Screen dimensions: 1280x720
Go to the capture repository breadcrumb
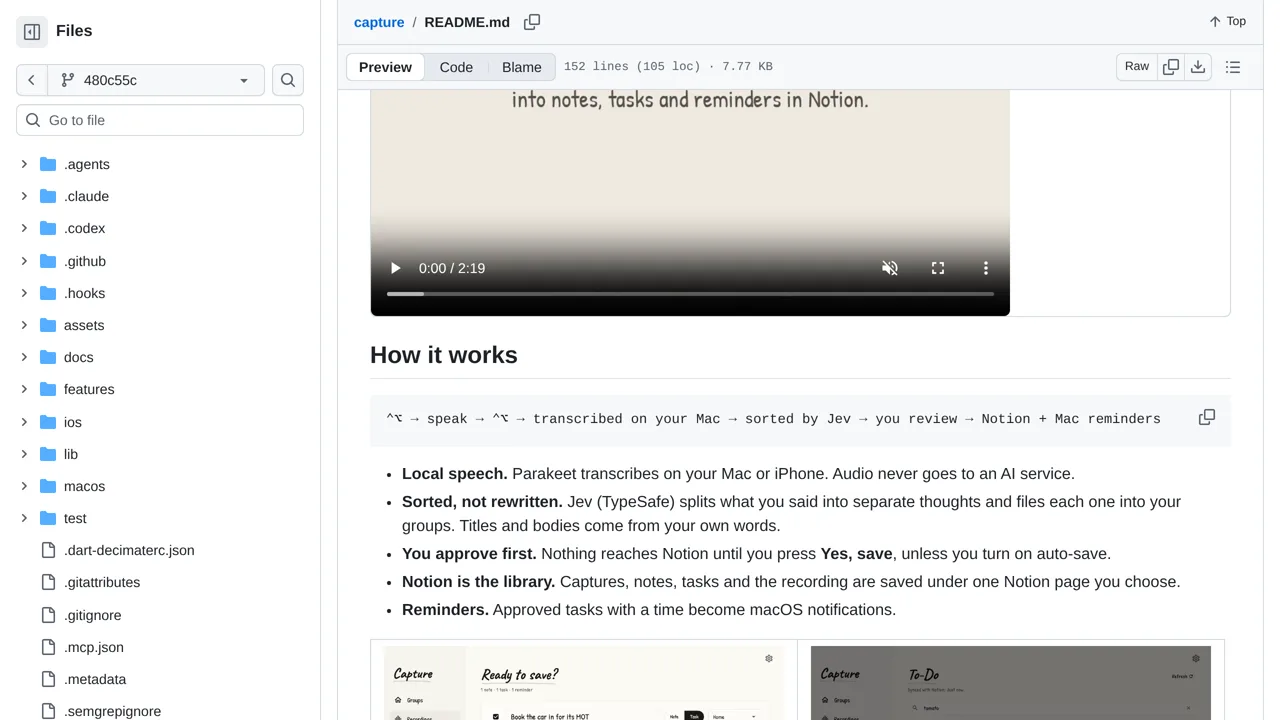pos(379,22)
